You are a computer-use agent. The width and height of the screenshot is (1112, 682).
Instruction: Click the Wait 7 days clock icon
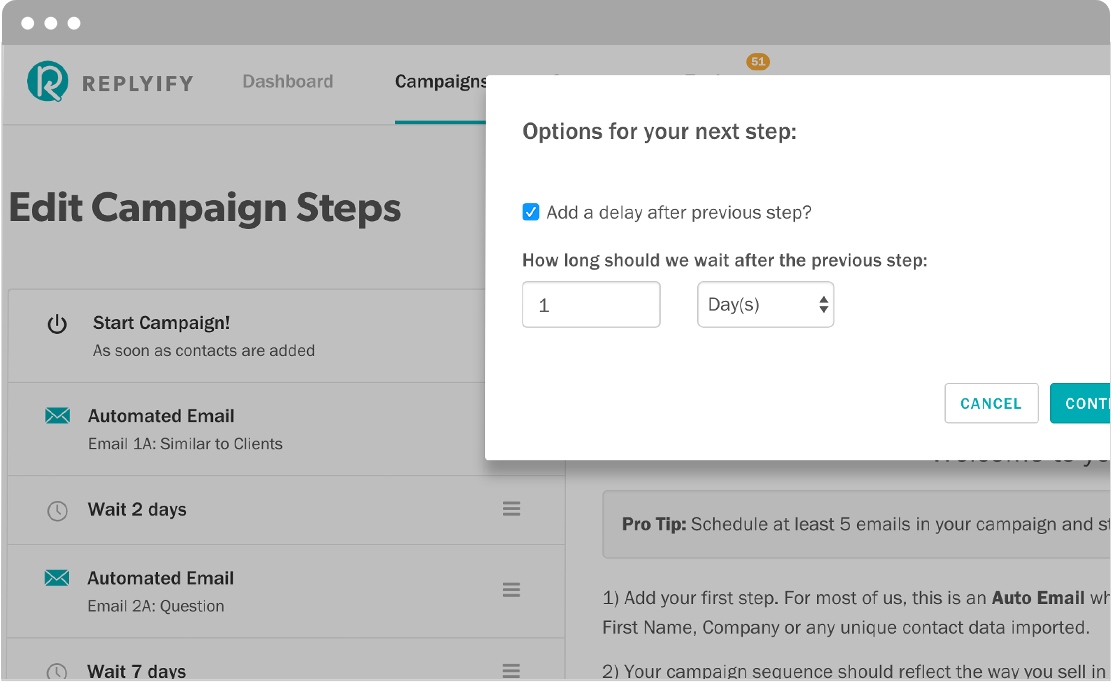click(57, 671)
